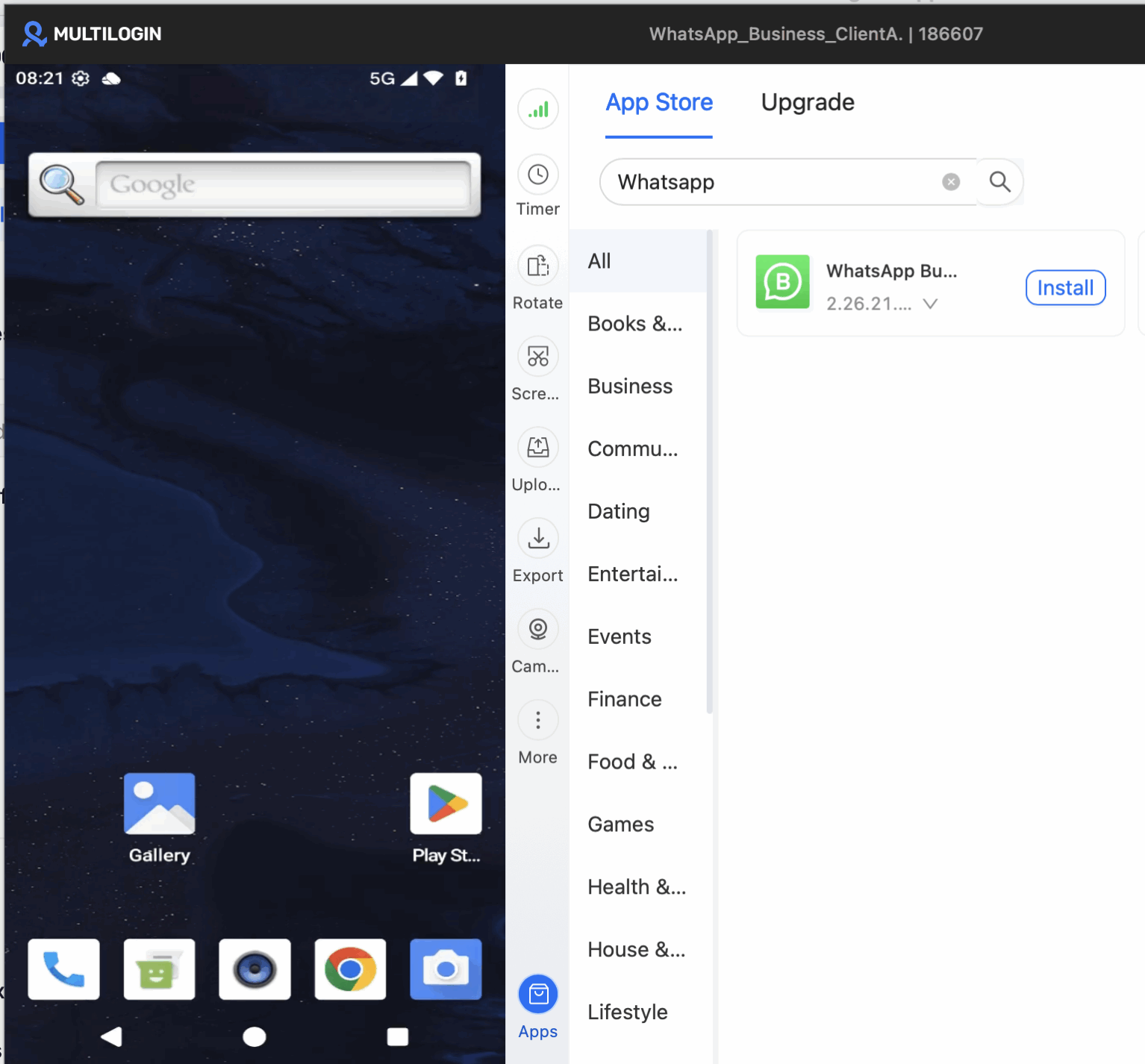Select the Health &... category
Screen dimensions: 1145x1064
(637, 888)
